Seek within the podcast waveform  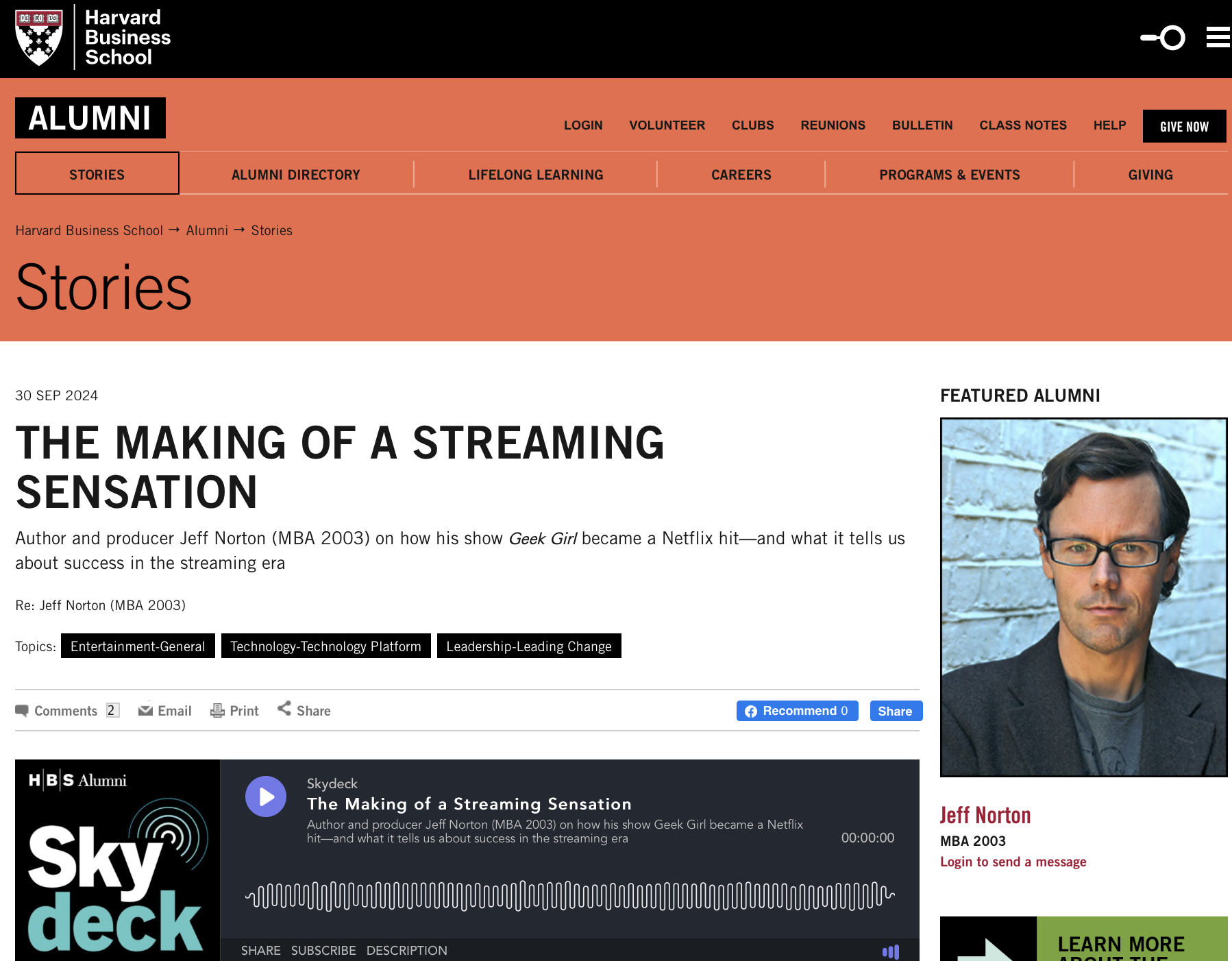point(570,895)
